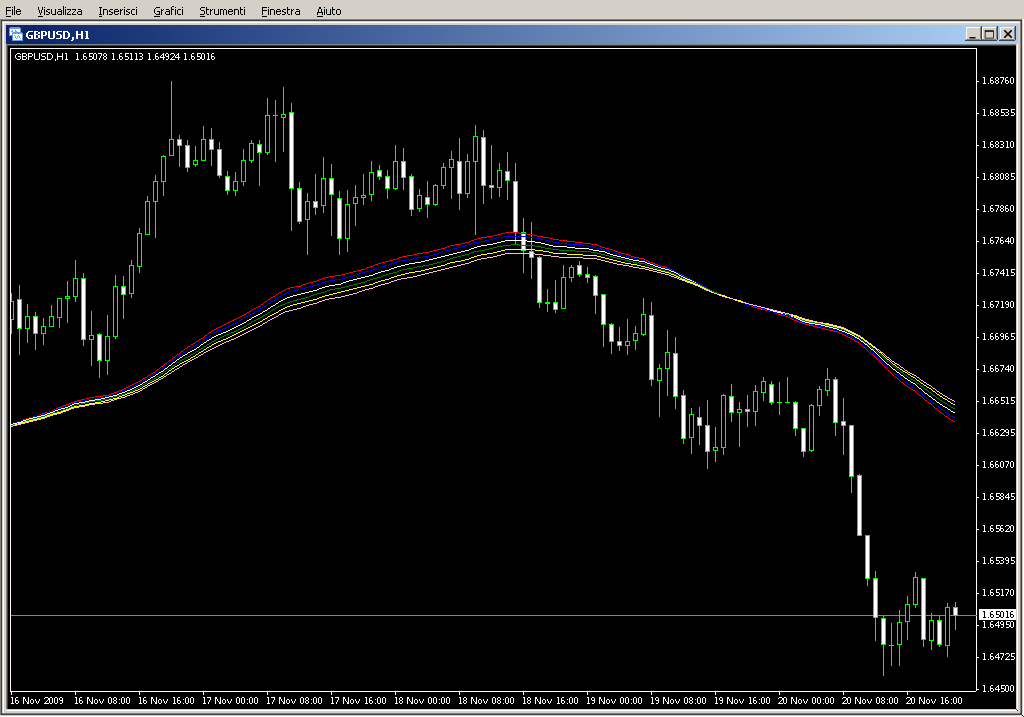Close the GBPUSD,H1 chart window
Screen dimensions: 1024x717
click(1008, 34)
